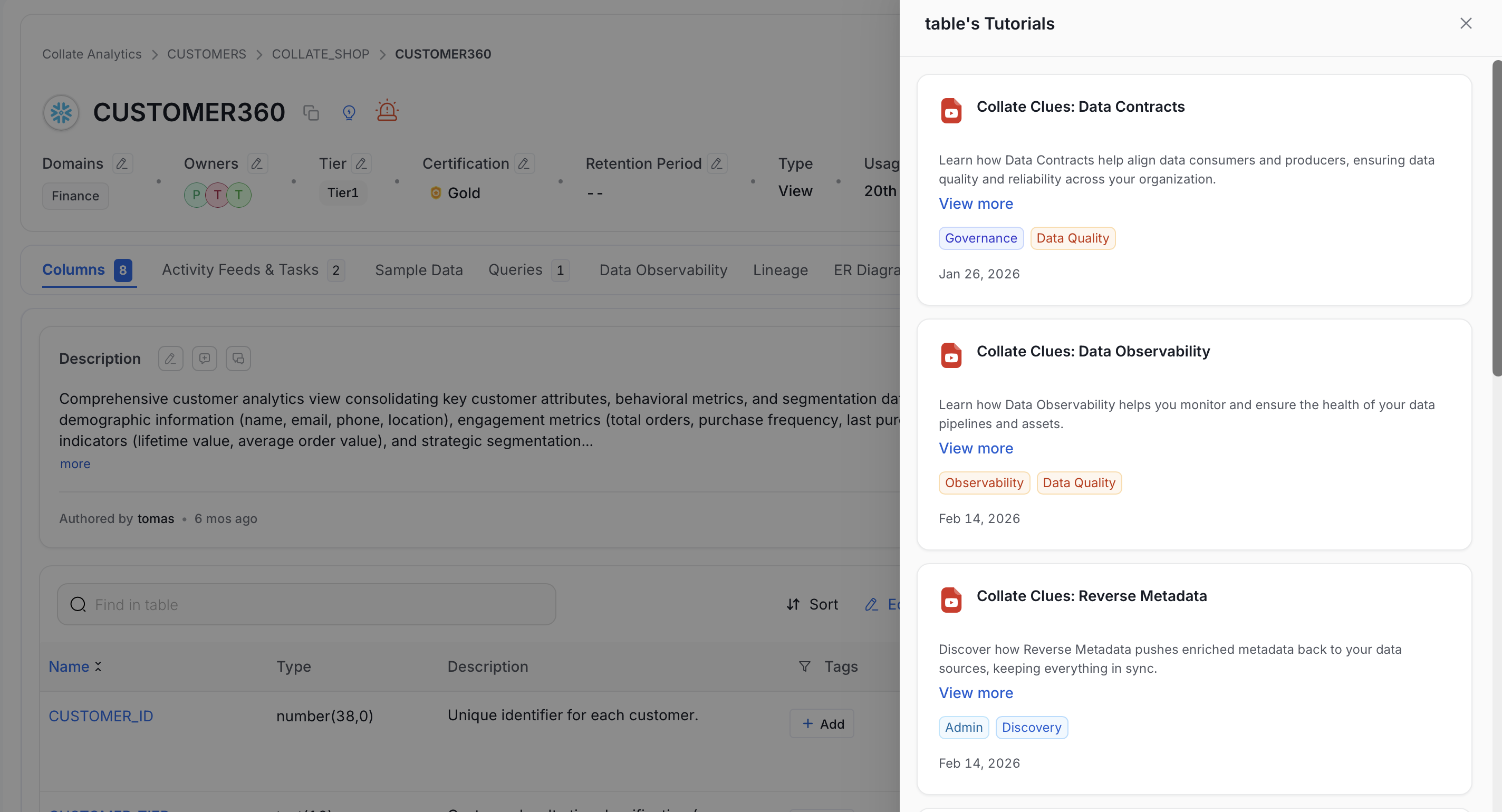
Task: Go to Collate Analytics breadcrumb
Action: point(92,54)
